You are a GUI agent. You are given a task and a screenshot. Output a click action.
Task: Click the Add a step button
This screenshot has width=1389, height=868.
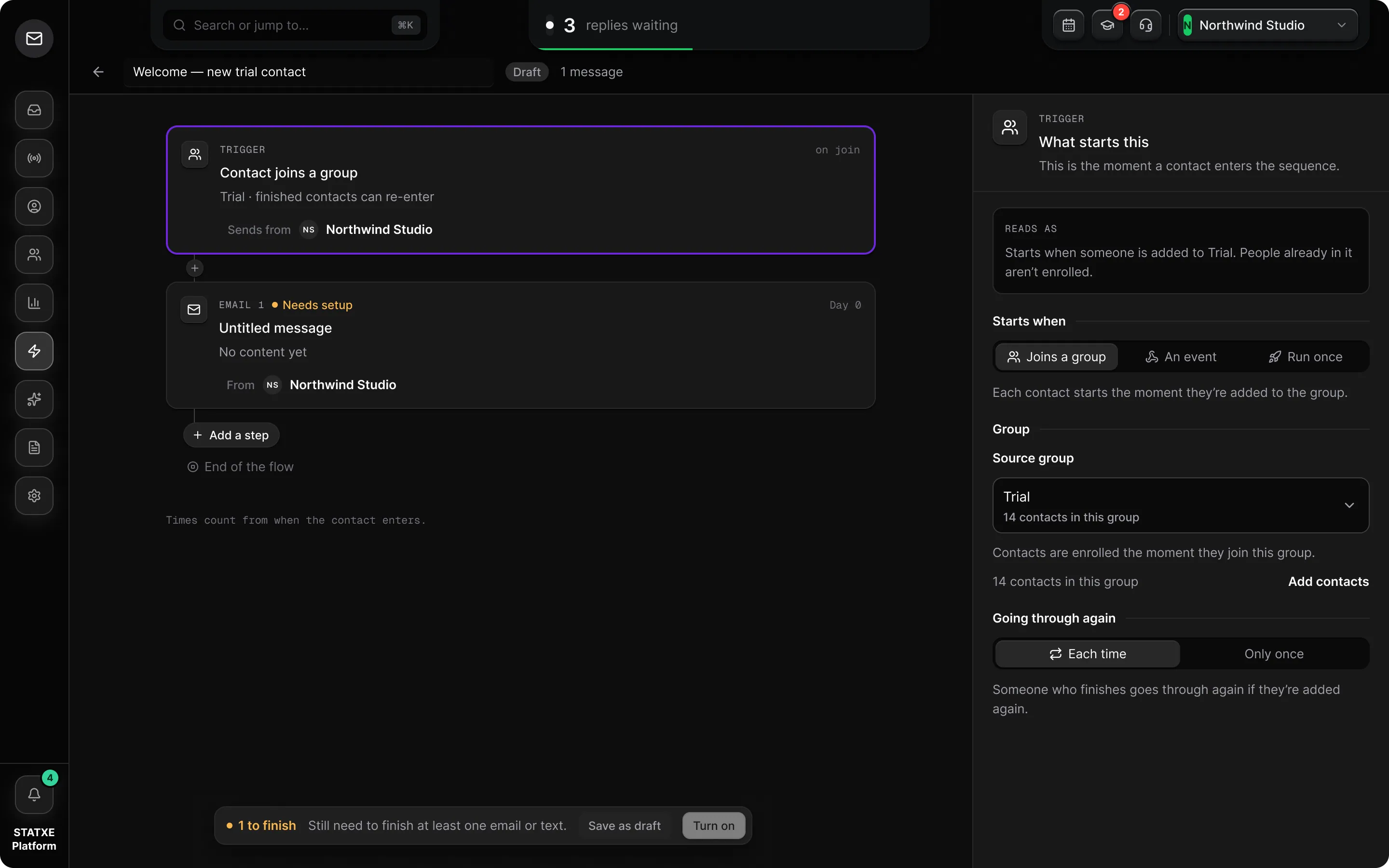coord(231,435)
